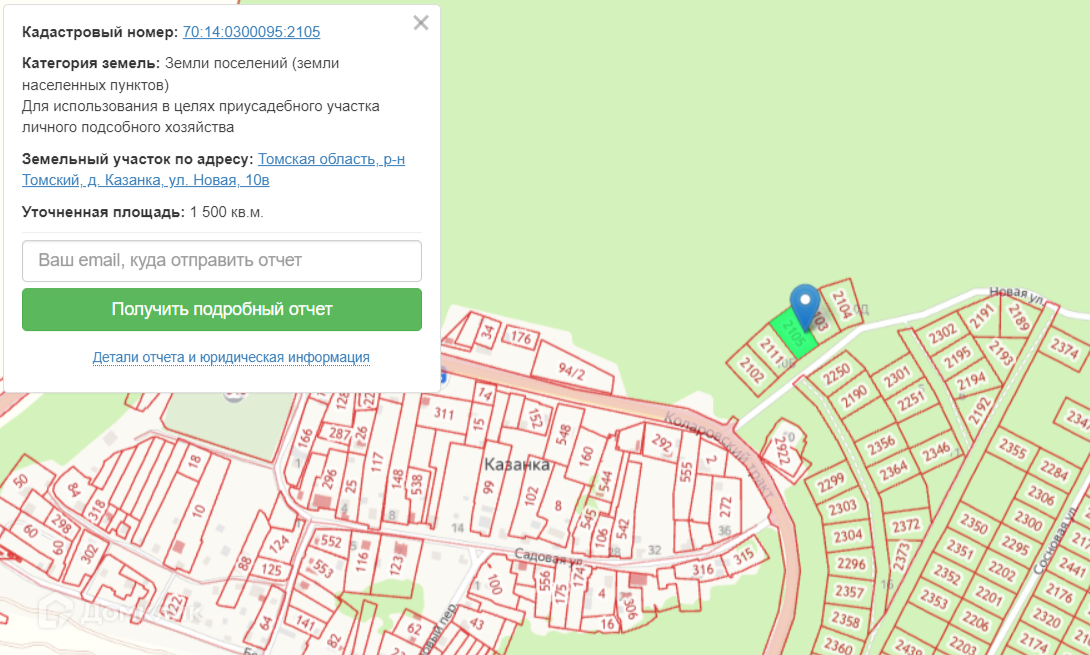The width and height of the screenshot is (1090, 655).
Task: Select parcel 296 on the map
Action: click(x=330, y=478)
